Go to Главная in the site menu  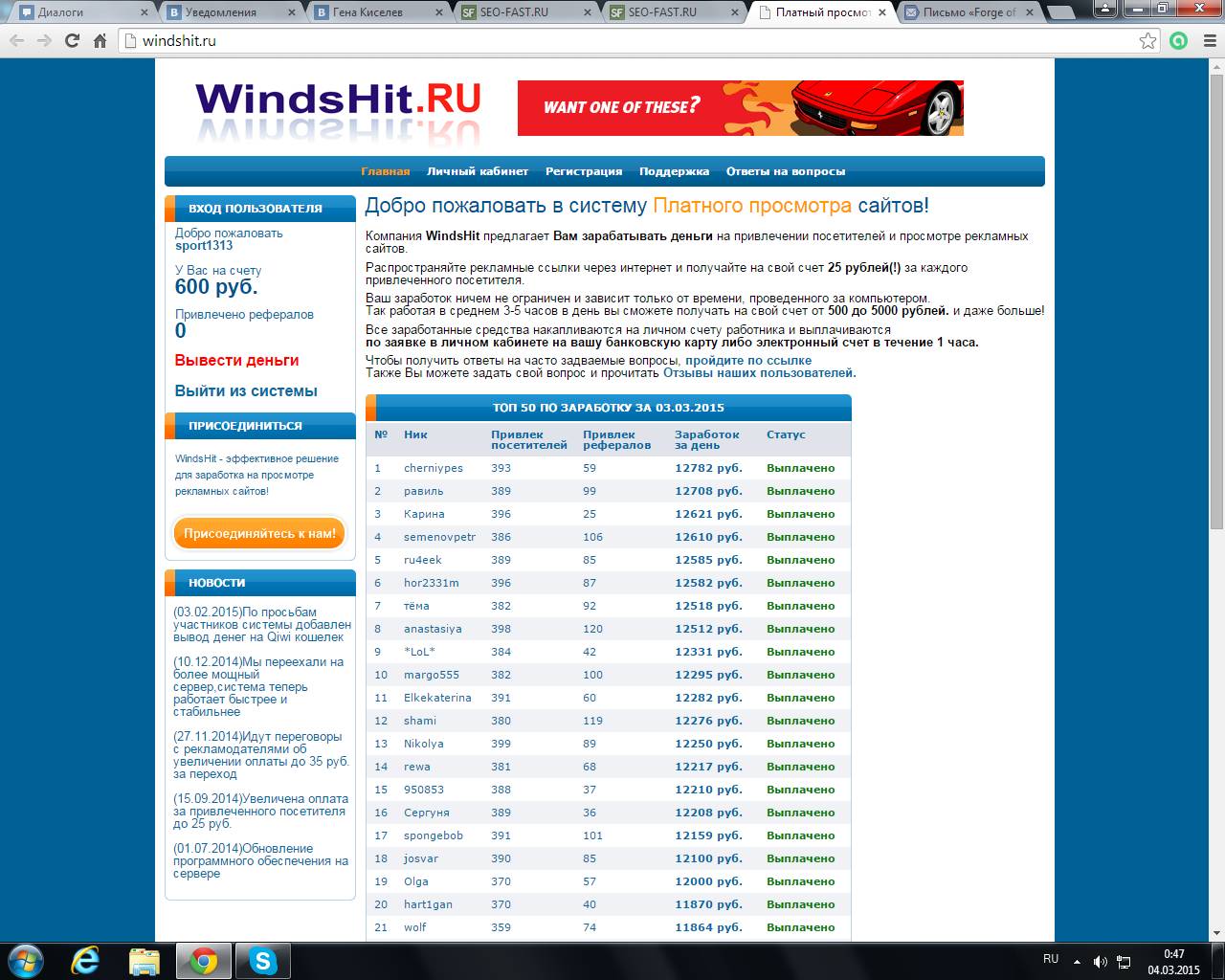(386, 171)
